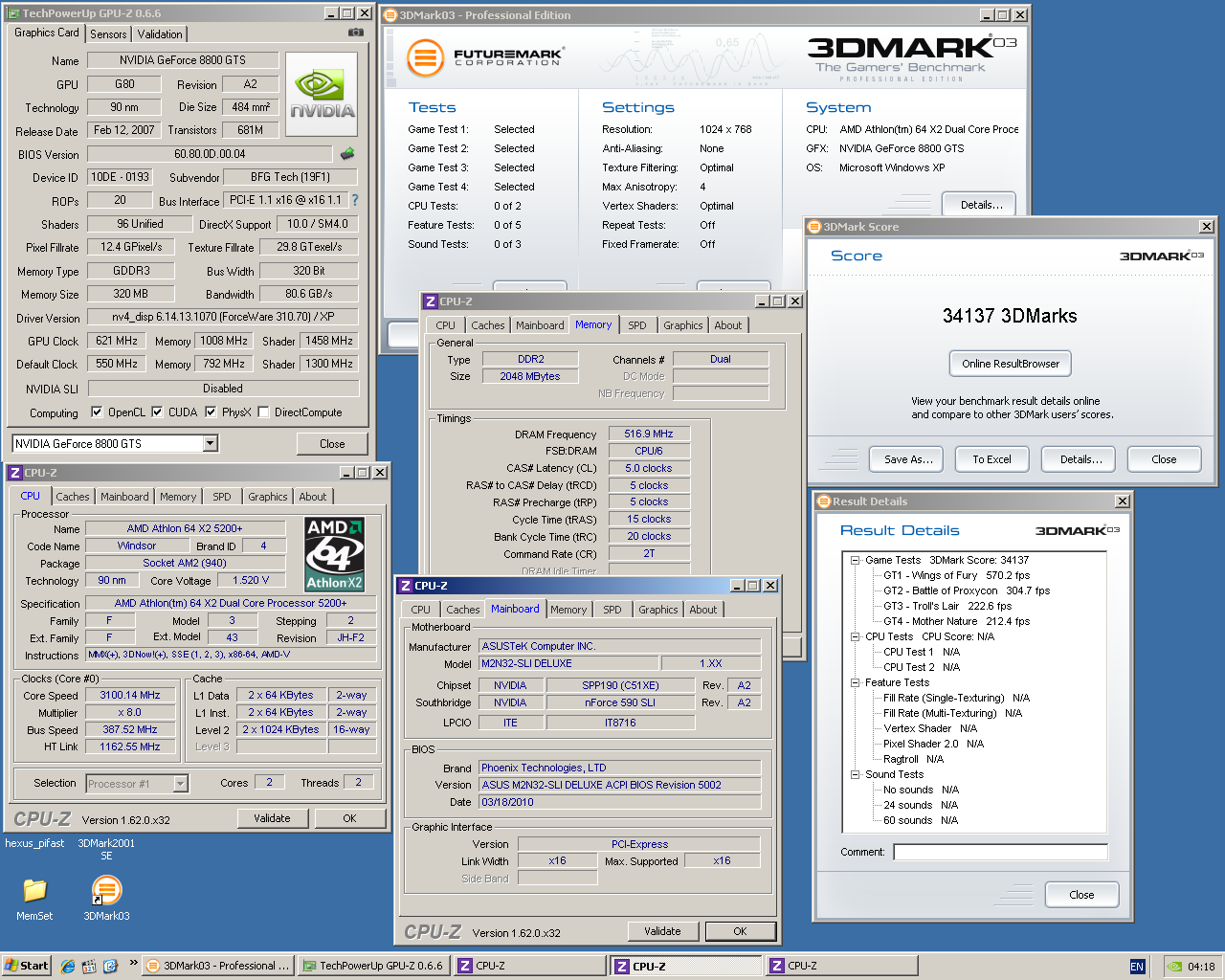Image resolution: width=1225 pixels, height=980 pixels.
Task: Open the Processor #1 selection dropdown
Action: (180, 784)
